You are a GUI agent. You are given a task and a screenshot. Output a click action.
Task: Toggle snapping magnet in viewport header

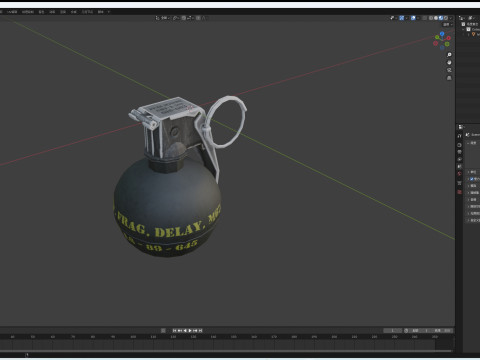click(x=184, y=18)
